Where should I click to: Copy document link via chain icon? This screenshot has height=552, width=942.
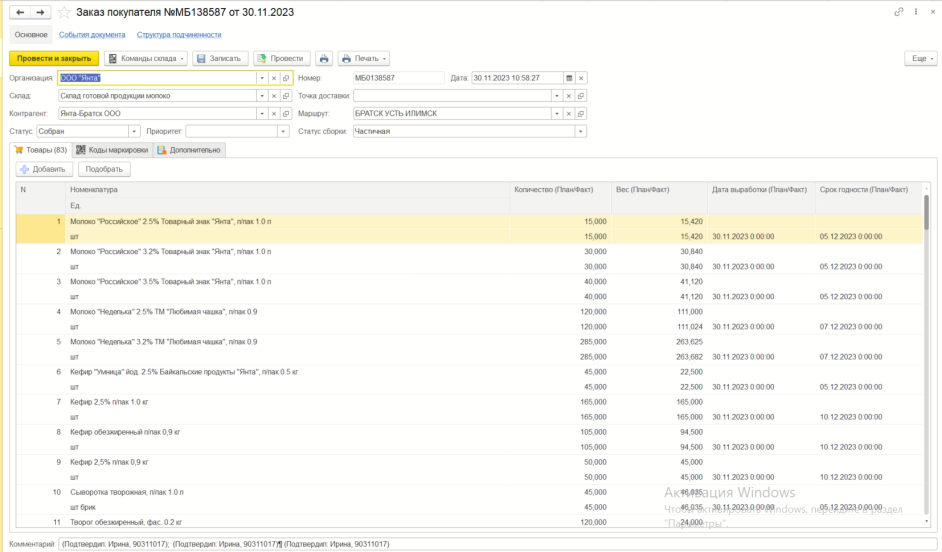coord(899,12)
